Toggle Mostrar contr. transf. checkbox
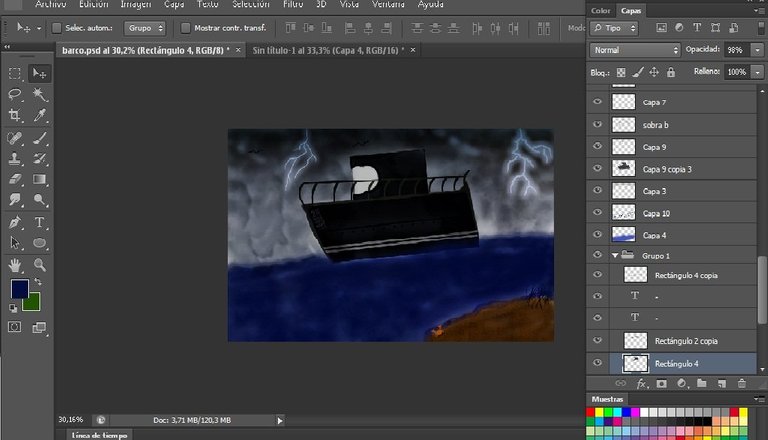 point(186,28)
